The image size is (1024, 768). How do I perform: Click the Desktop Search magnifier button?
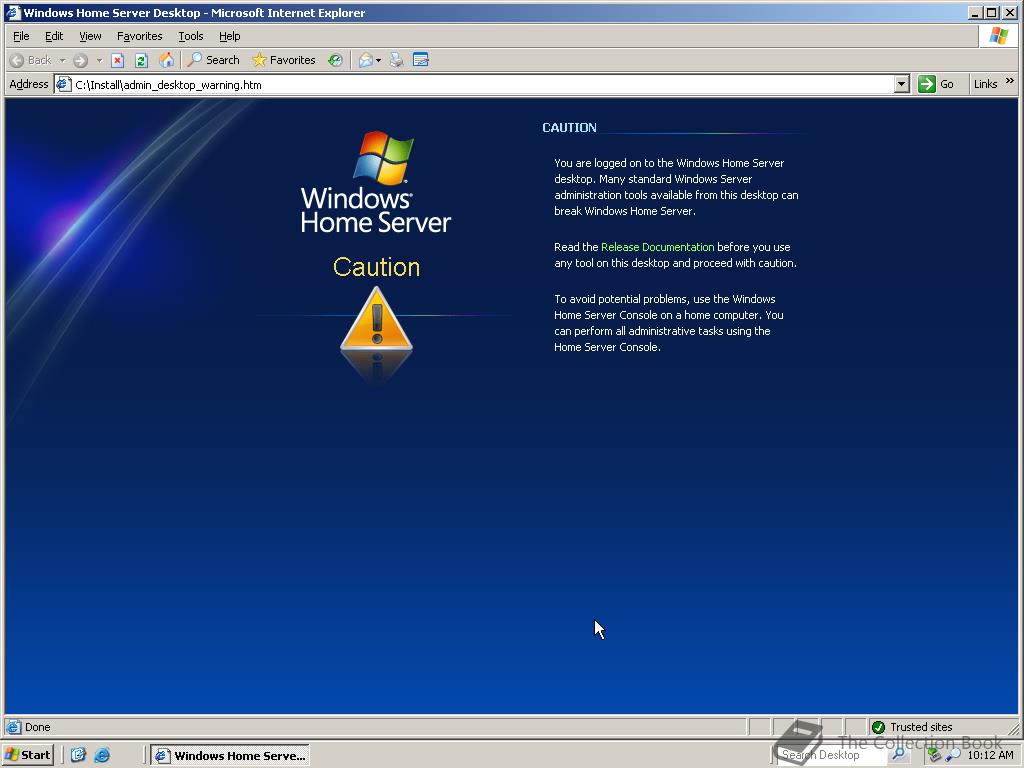tap(899, 755)
